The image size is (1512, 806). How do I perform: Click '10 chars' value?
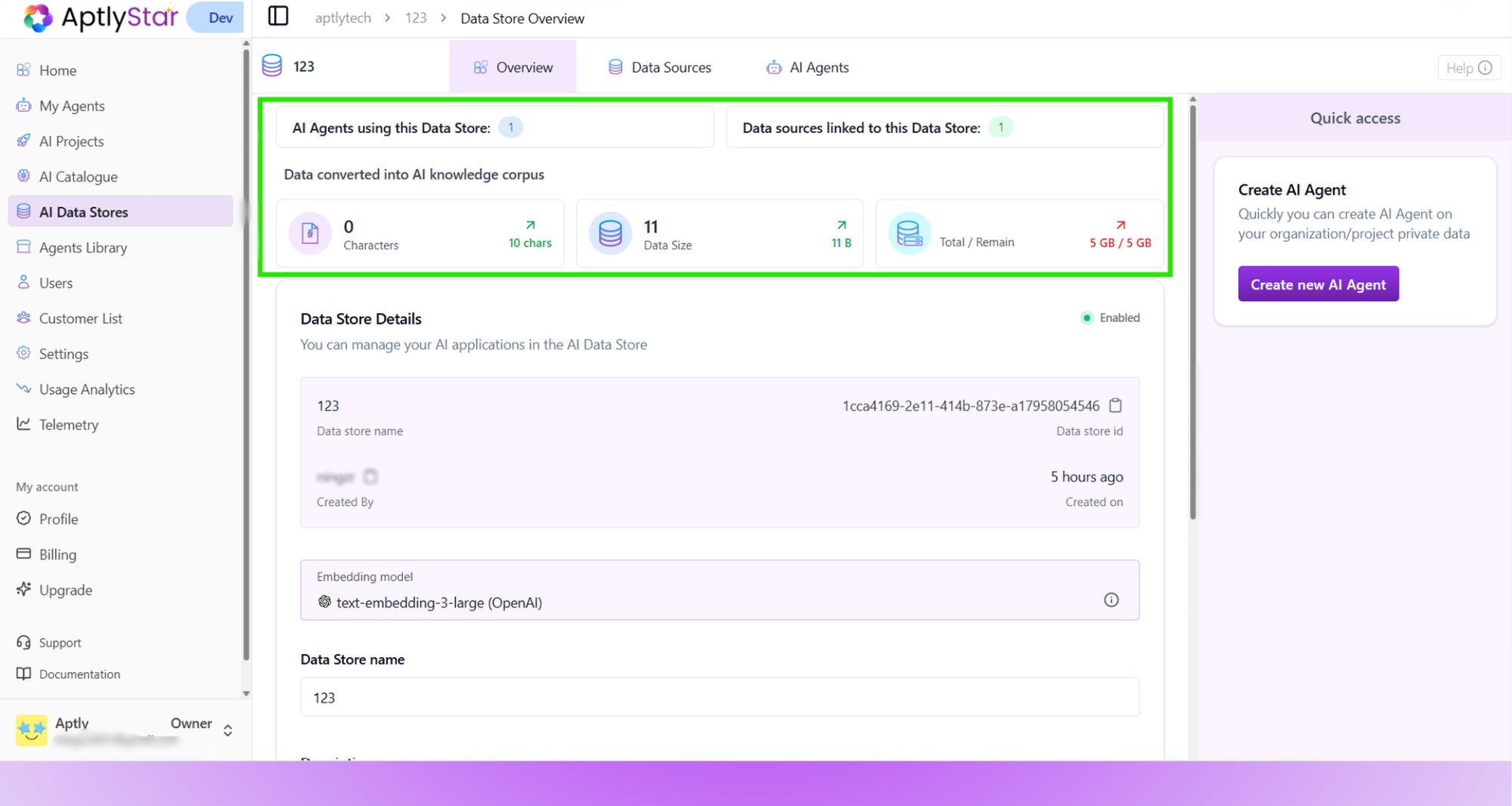click(x=530, y=243)
